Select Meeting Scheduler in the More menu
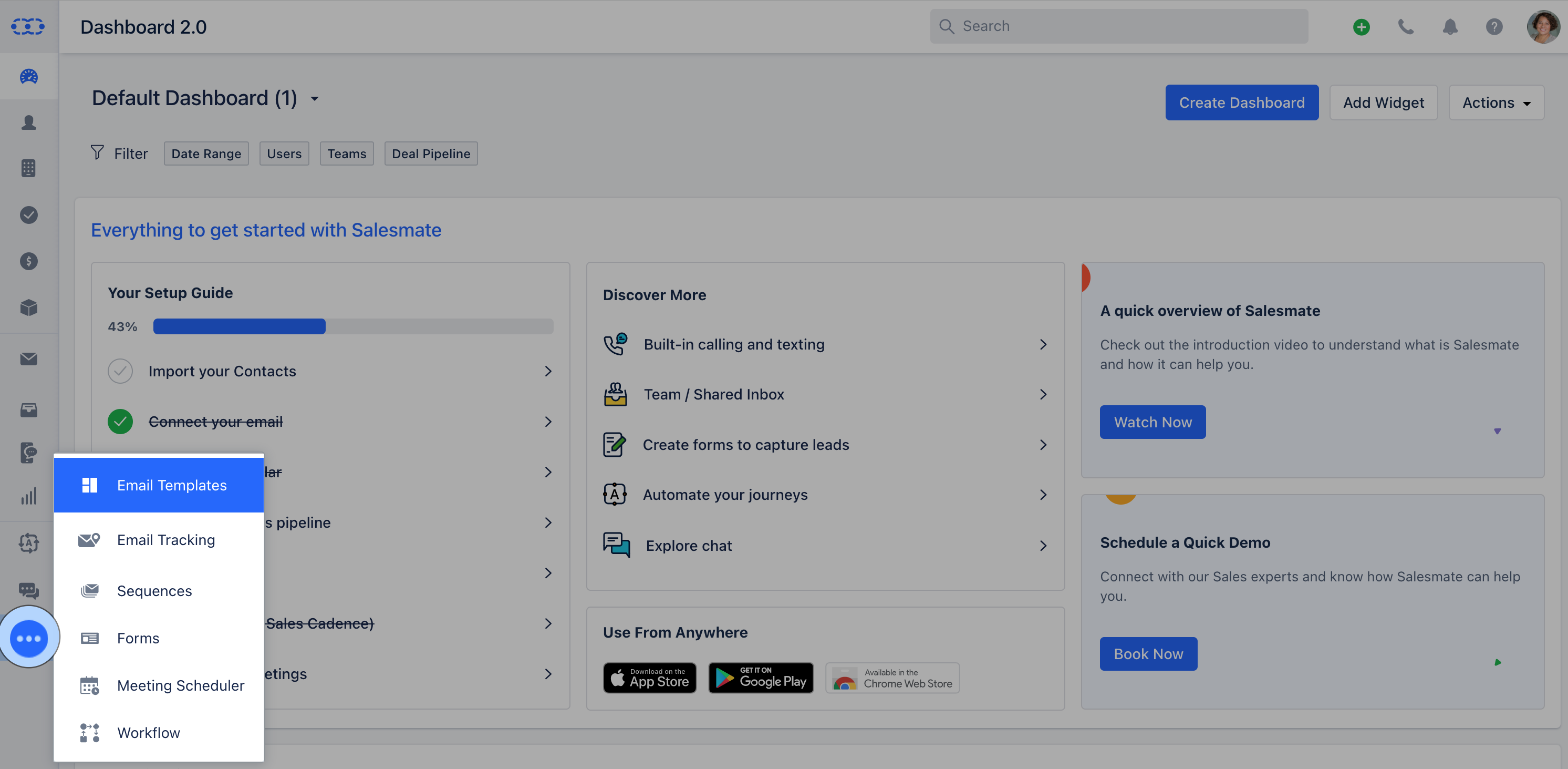The image size is (1568, 769). click(x=158, y=685)
